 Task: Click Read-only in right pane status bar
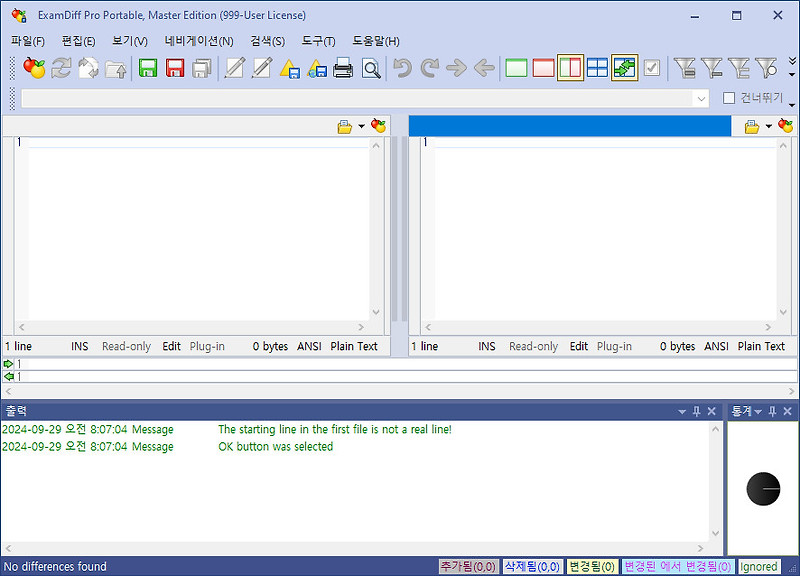coord(533,346)
